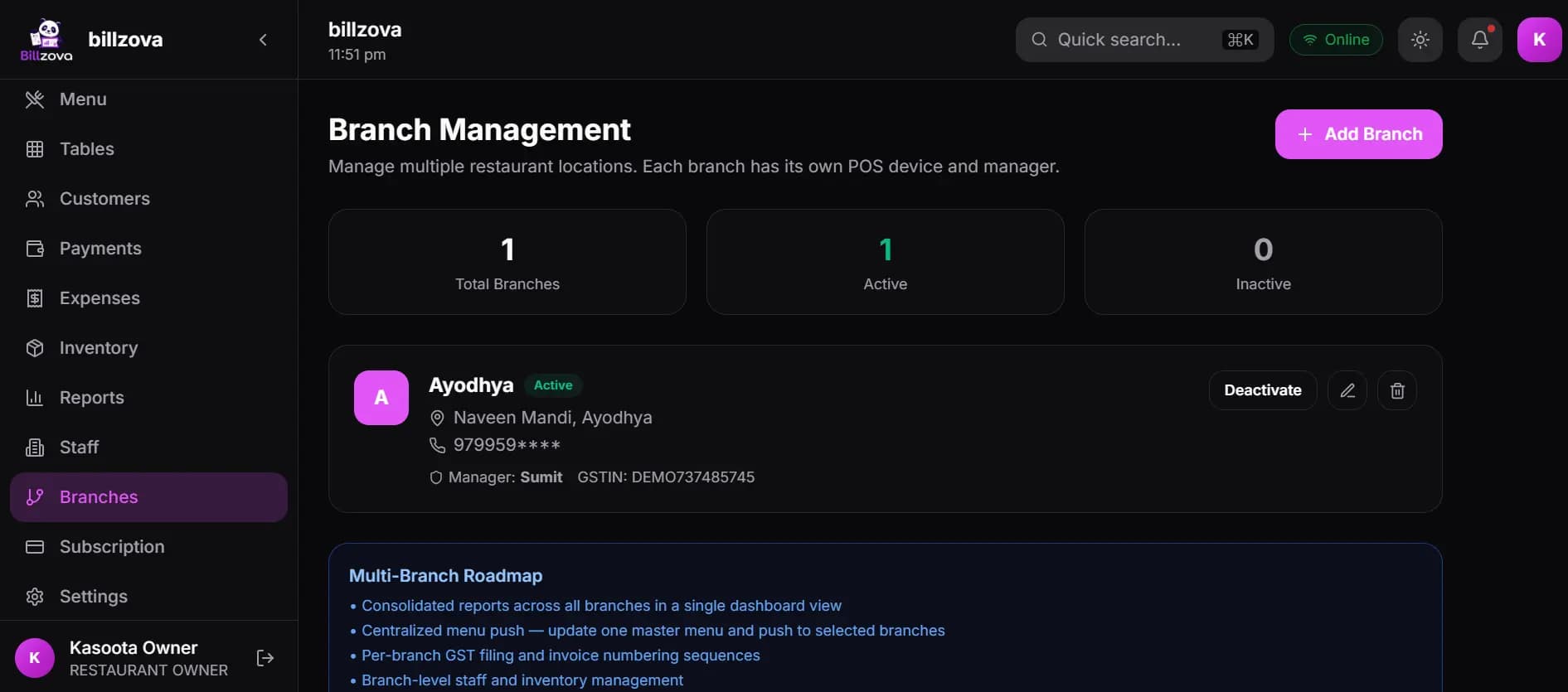
Task: Click the shield icon next to Manager
Action: tap(436, 477)
